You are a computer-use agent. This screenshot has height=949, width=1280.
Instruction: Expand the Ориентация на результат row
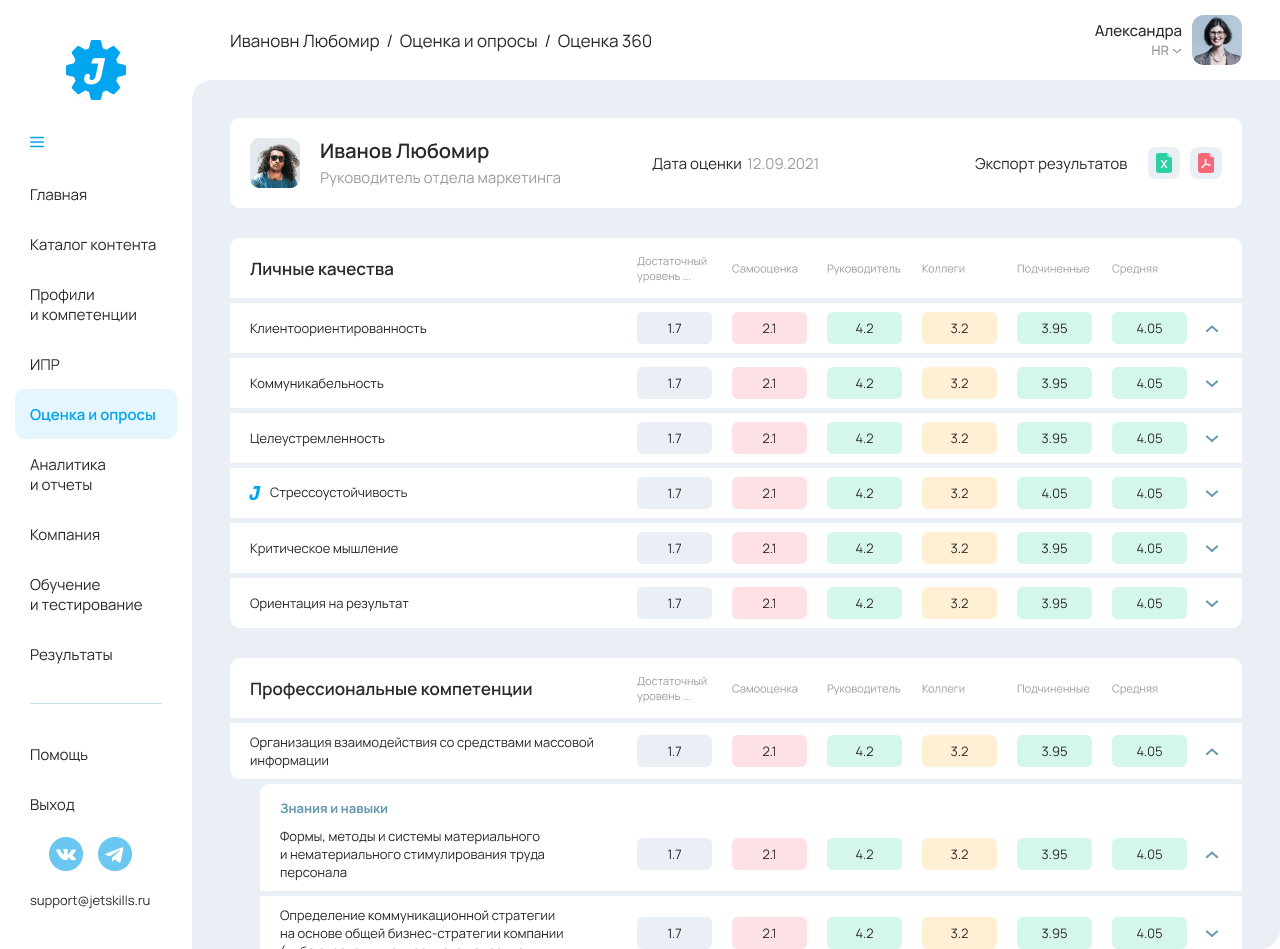point(1212,603)
